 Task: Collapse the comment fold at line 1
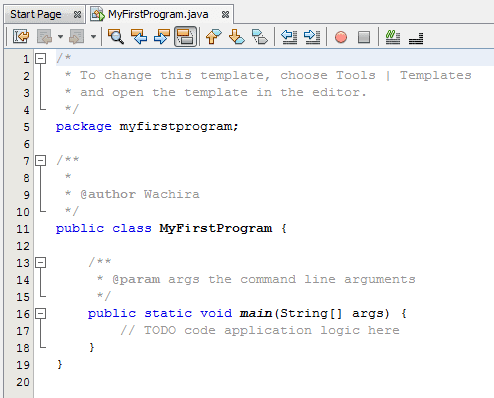click(40, 59)
